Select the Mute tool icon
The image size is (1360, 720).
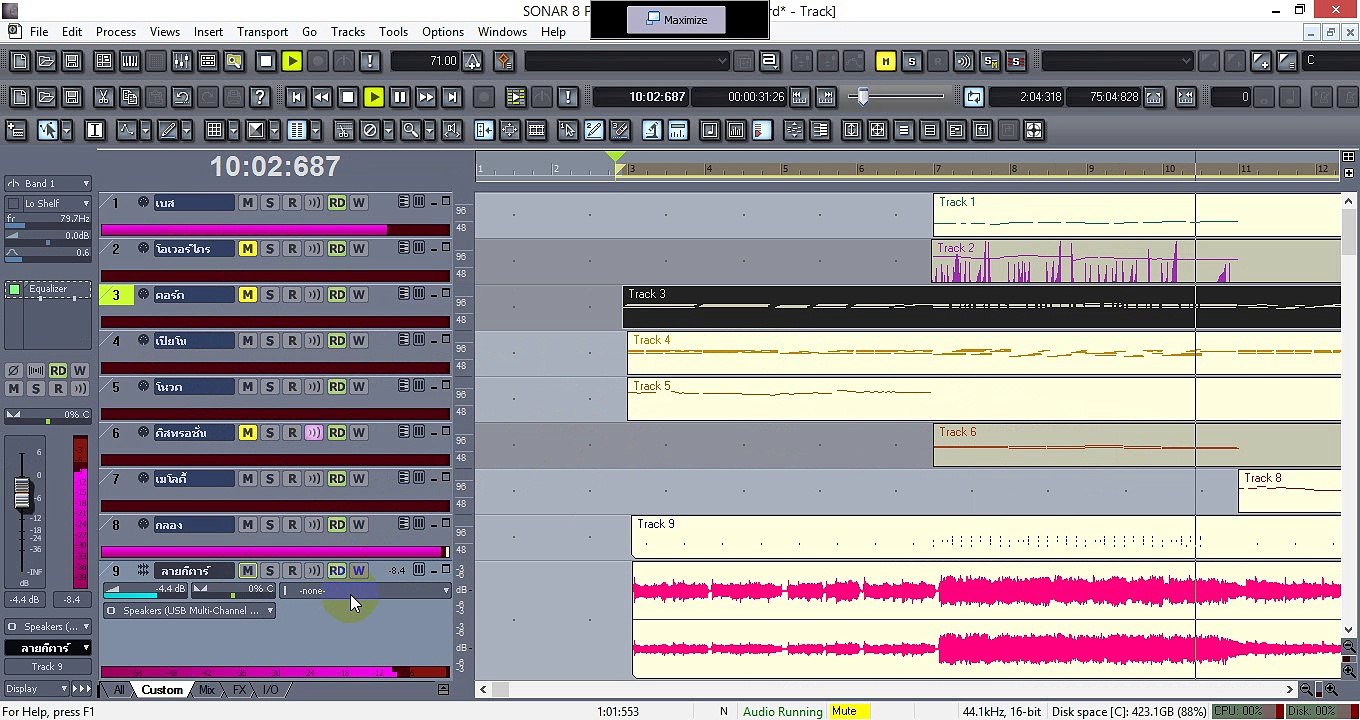point(370,130)
